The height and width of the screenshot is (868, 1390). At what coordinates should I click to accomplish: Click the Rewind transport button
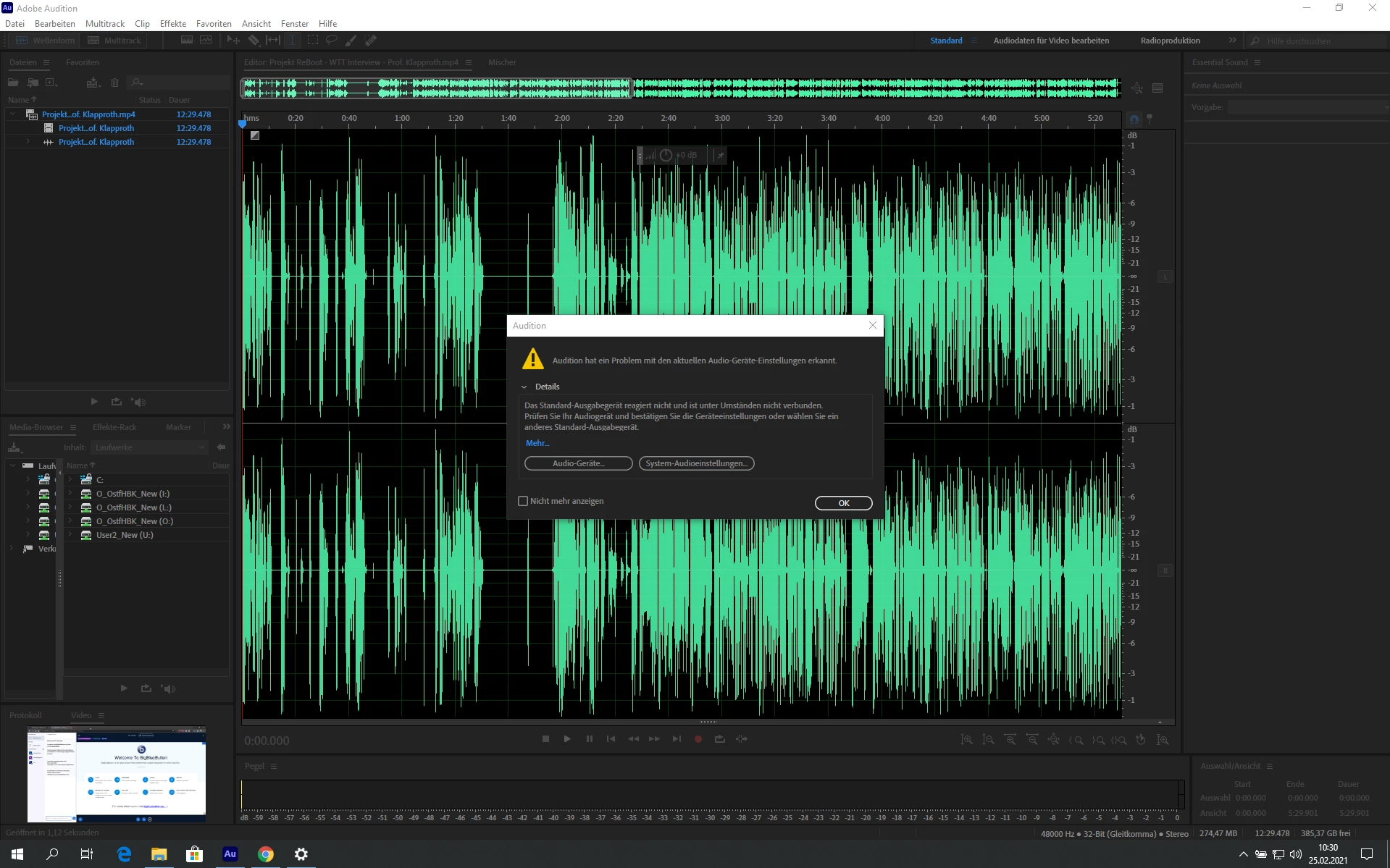click(633, 739)
